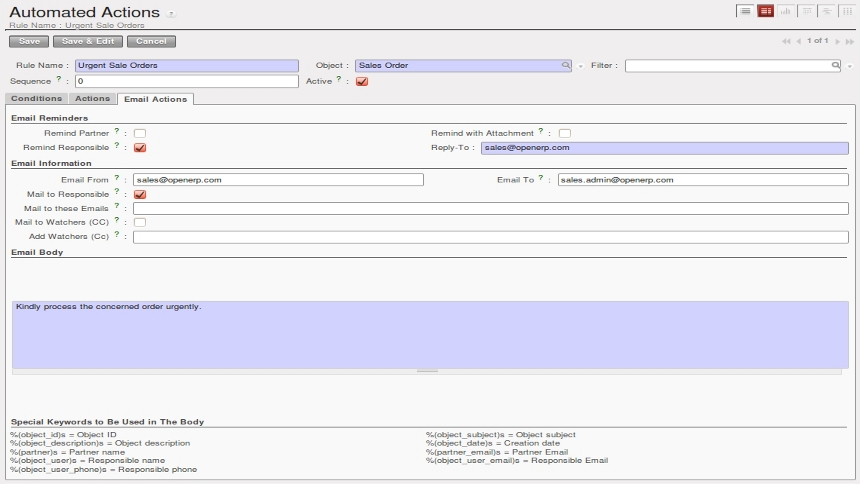Click '%(partner_email)s = Partner Email' keyword
Viewport: 860px width, 484px height.
click(x=497, y=452)
